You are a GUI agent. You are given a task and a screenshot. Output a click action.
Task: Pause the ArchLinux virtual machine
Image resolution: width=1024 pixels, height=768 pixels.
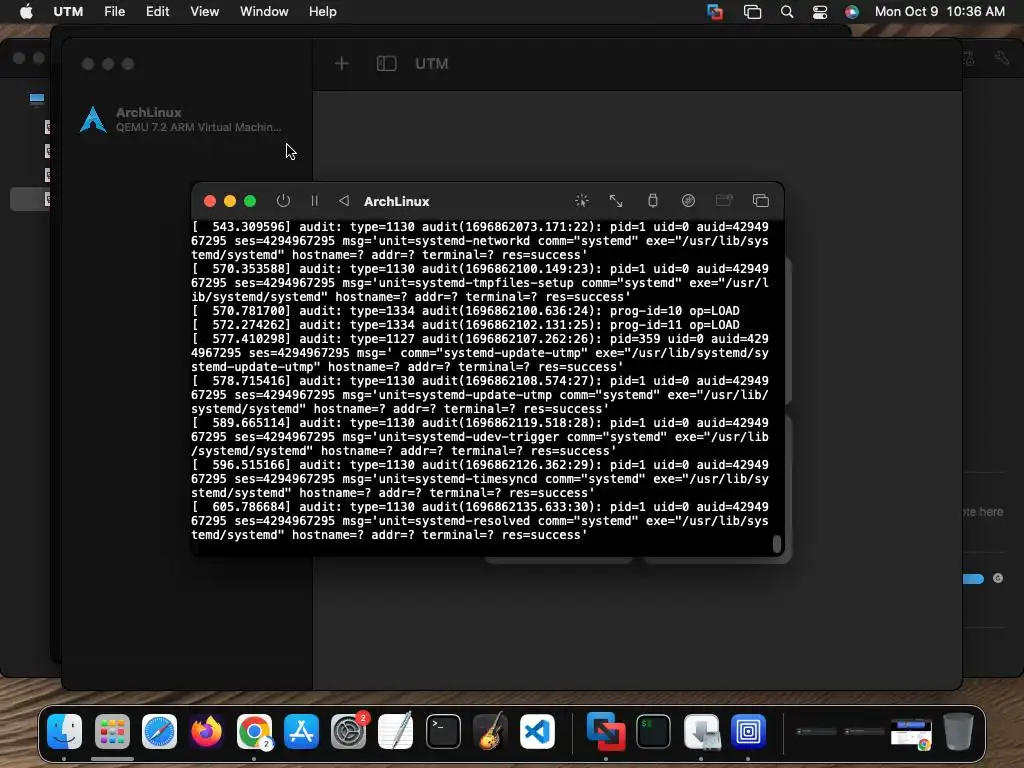314,200
